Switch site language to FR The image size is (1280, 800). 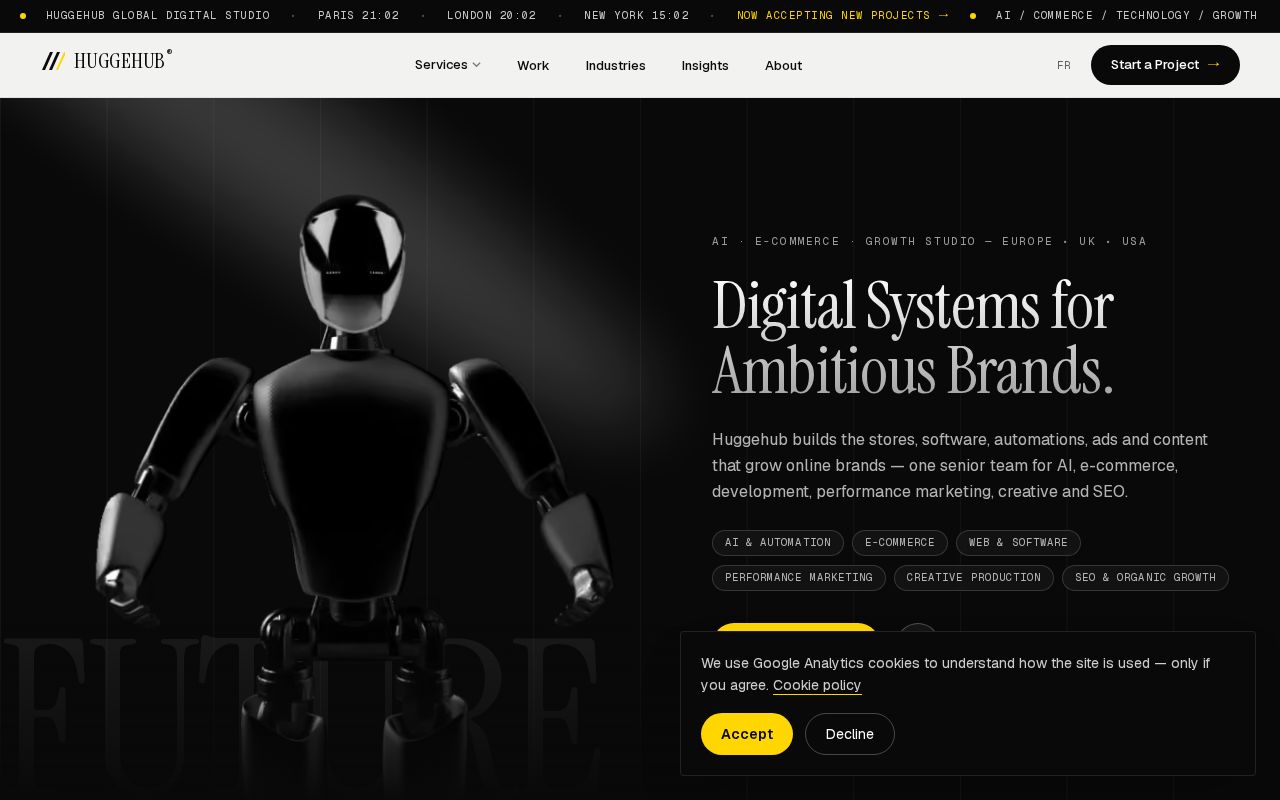1064,65
